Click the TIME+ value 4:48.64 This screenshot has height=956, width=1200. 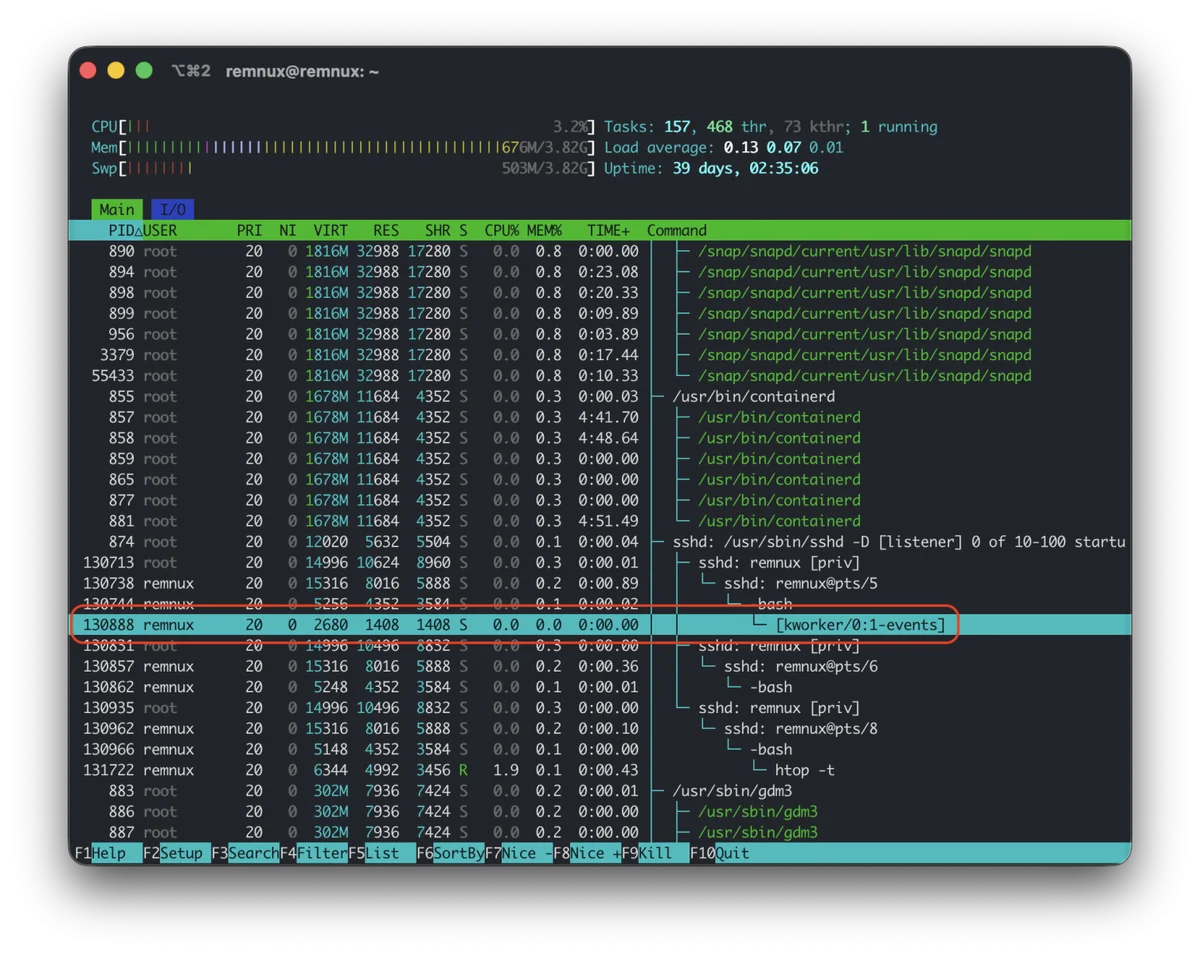[608, 438]
